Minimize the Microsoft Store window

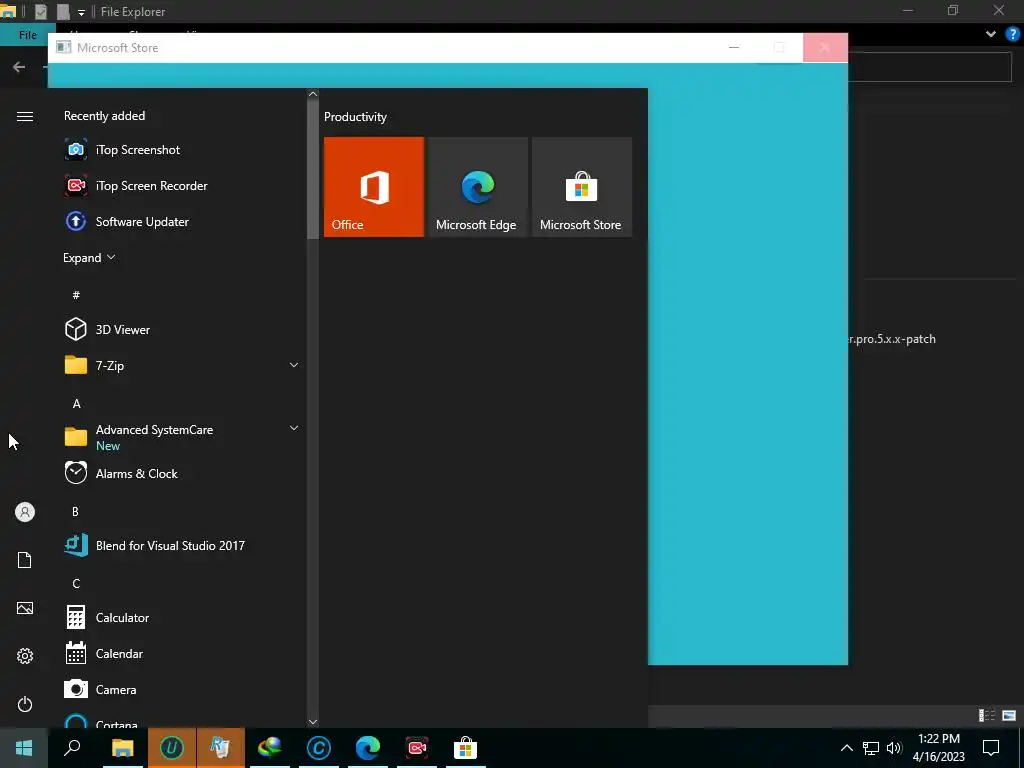click(734, 48)
